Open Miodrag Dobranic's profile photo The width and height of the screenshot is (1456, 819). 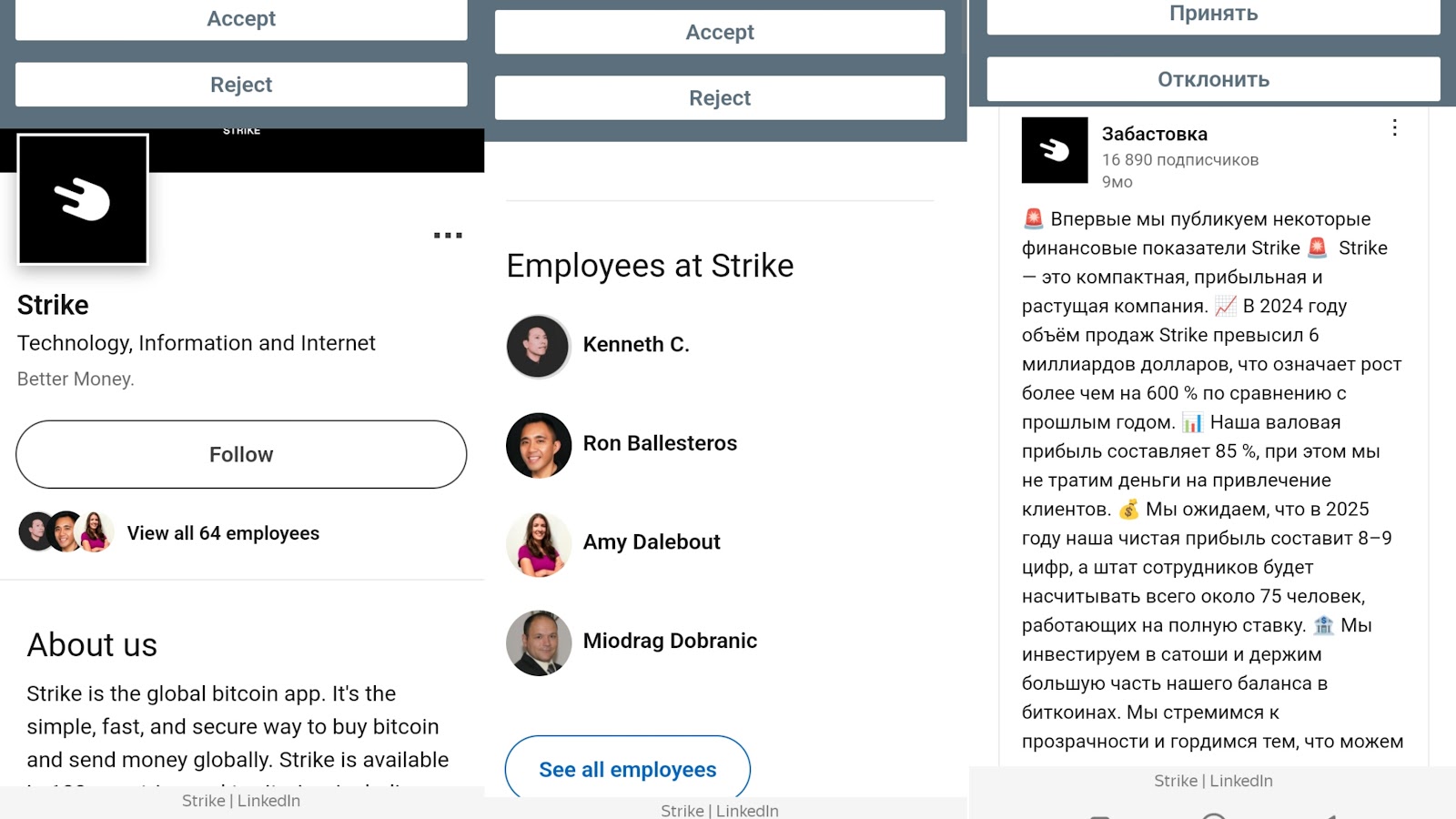[539, 642]
